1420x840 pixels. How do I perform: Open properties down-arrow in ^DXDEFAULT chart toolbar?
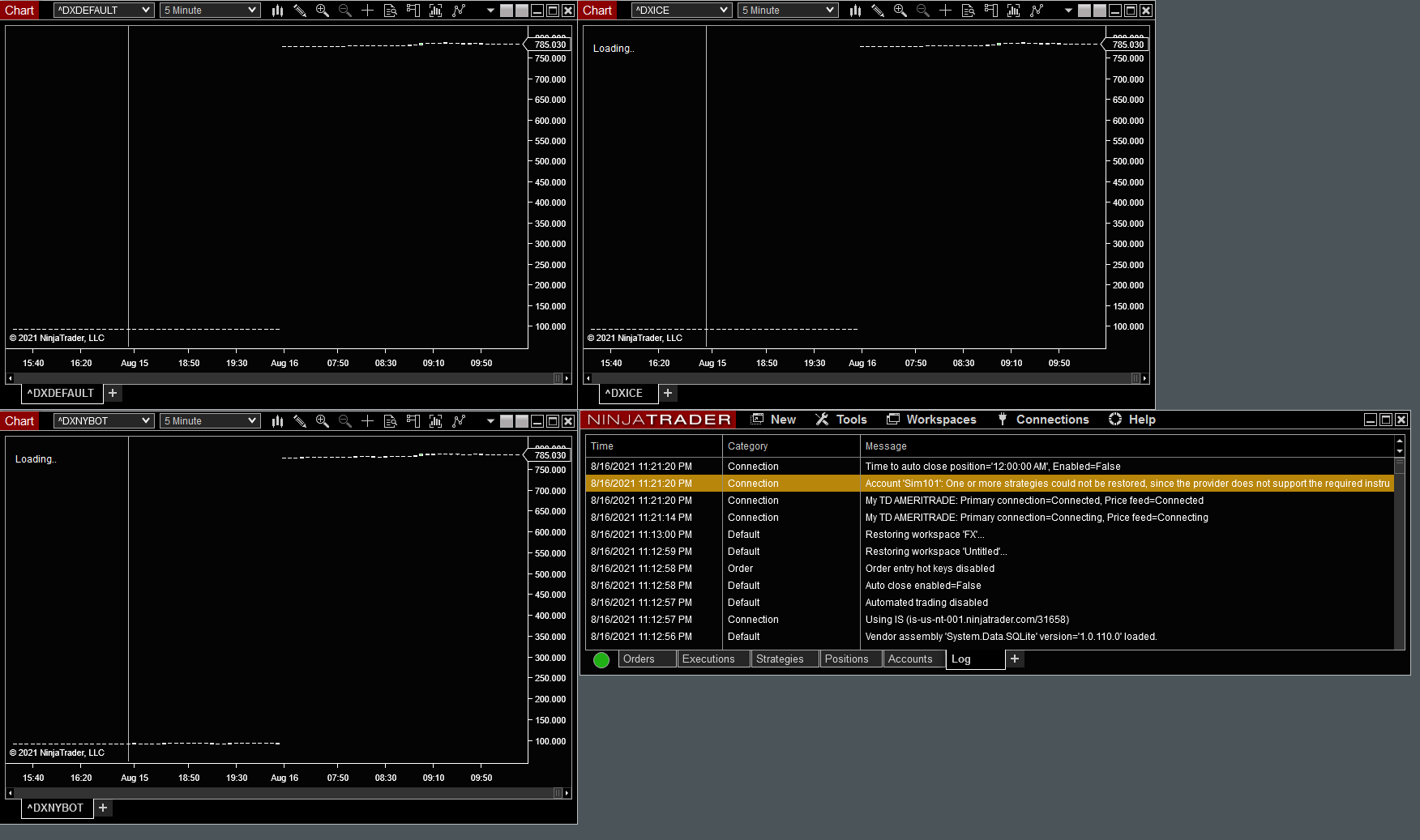(x=490, y=11)
